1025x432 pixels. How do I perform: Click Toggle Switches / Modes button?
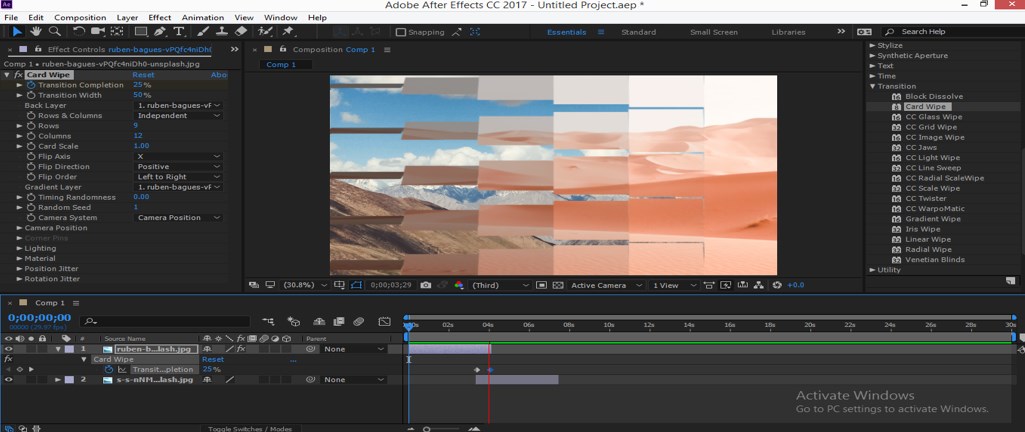click(x=250, y=429)
